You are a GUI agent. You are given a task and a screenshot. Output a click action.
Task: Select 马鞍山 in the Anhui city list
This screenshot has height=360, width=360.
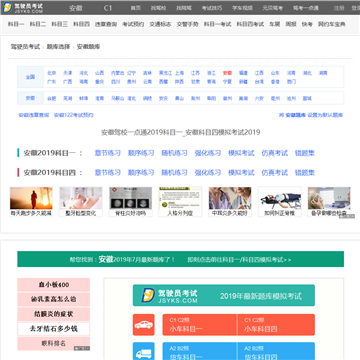[x=118, y=98]
